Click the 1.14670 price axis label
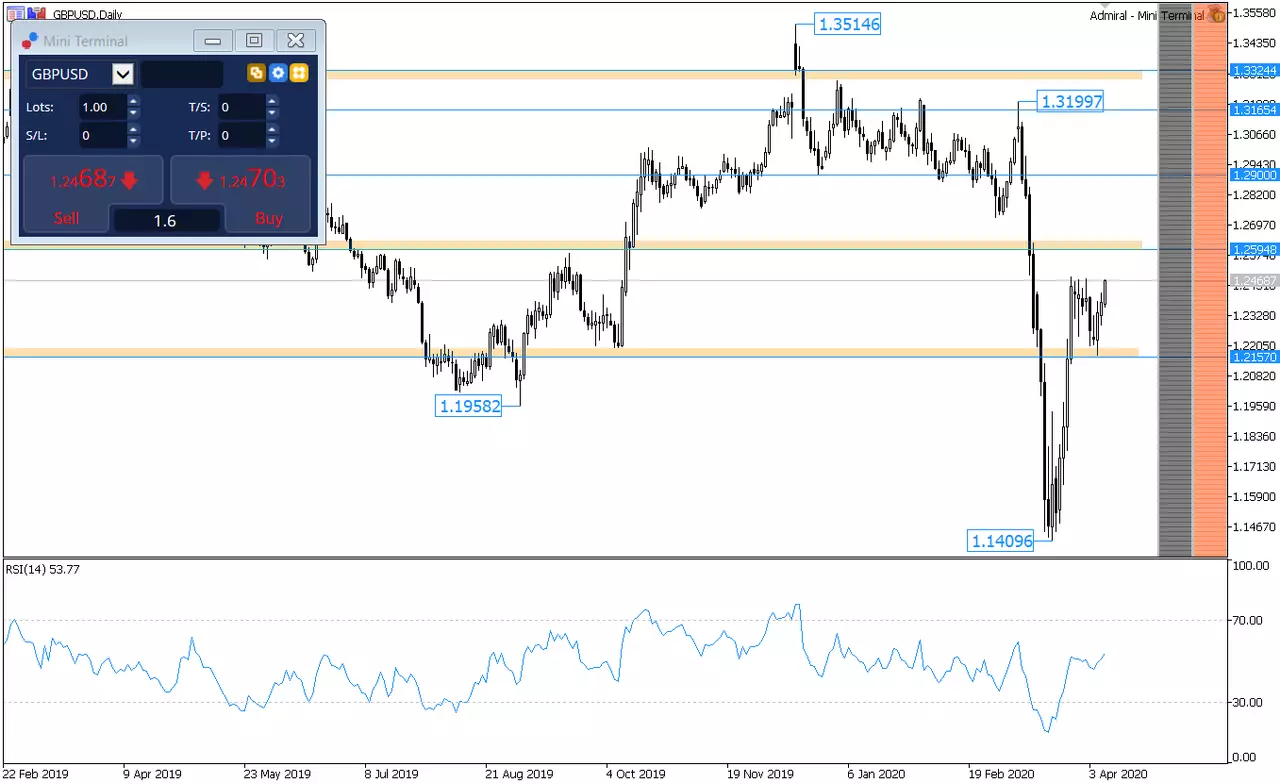 pos(1255,527)
